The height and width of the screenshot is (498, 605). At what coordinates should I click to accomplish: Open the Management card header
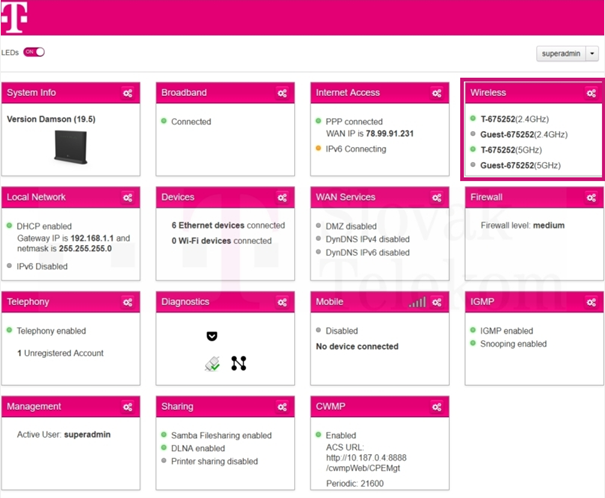pos(71,406)
